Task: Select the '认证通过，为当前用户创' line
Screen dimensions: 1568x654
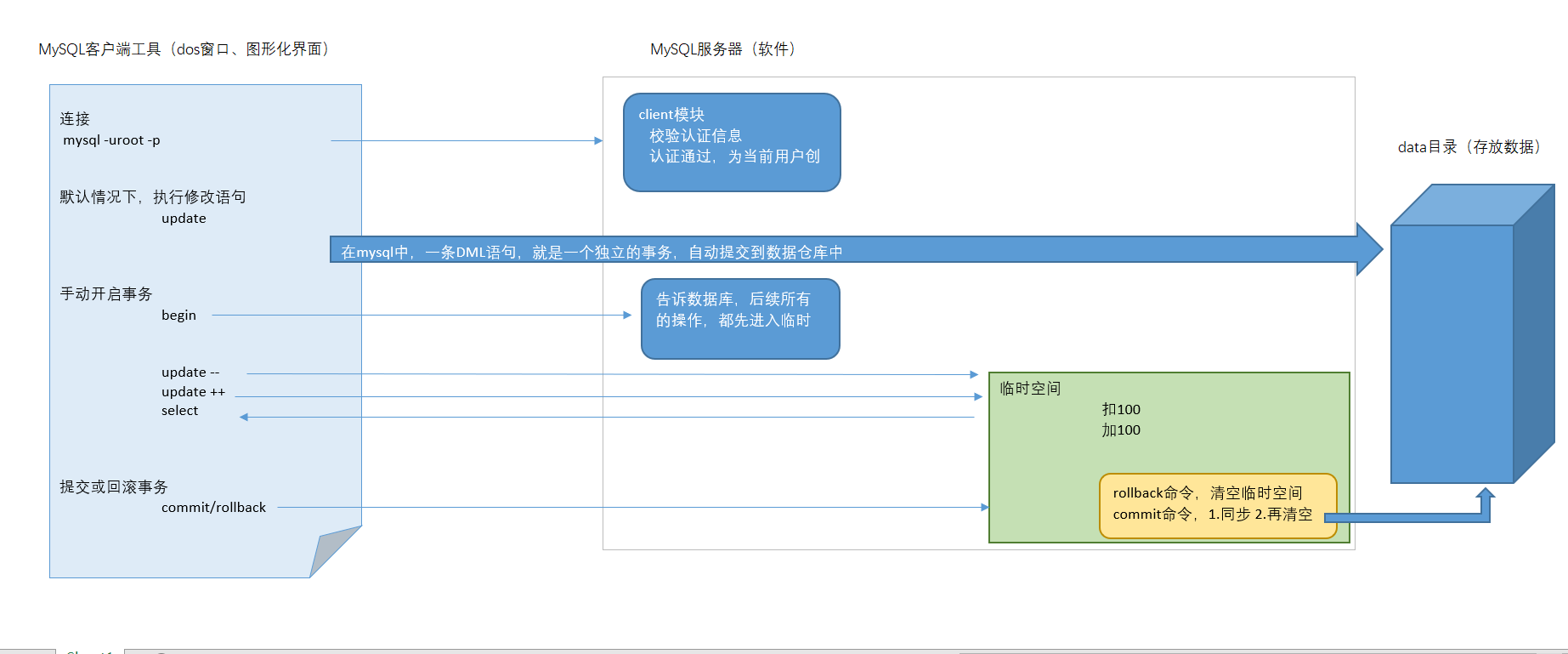Action: click(735, 156)
